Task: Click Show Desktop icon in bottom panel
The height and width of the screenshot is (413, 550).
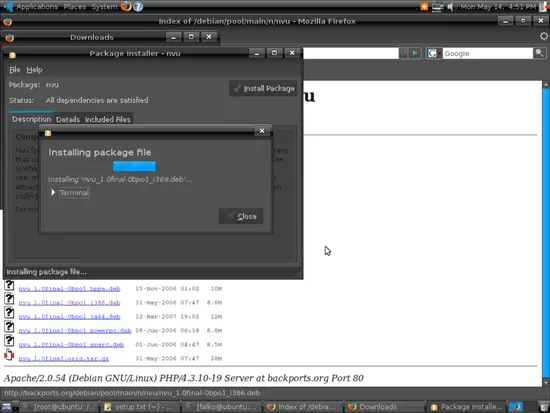Action: coord(6,407)
